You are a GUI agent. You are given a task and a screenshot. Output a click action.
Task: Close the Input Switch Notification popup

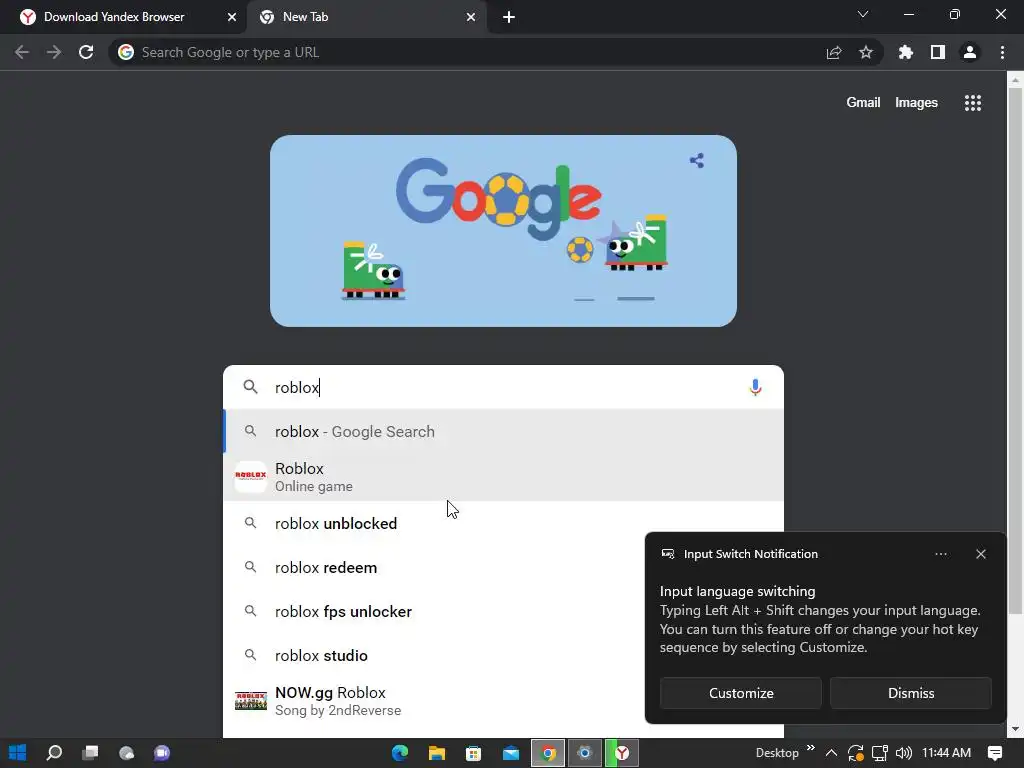(980, 554)
